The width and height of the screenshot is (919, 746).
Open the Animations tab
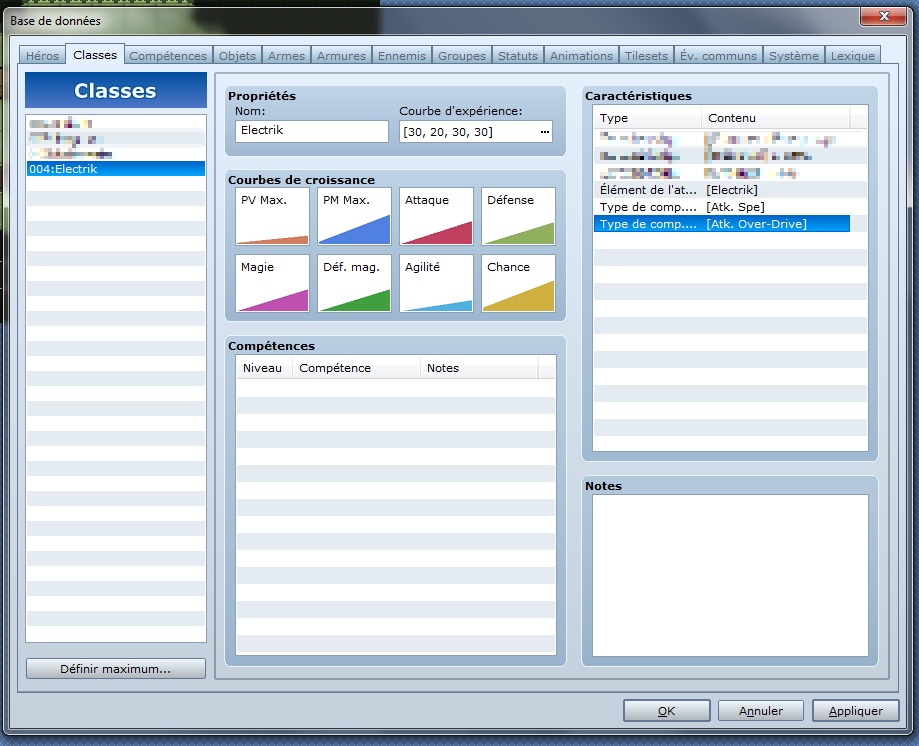point(581,56)
